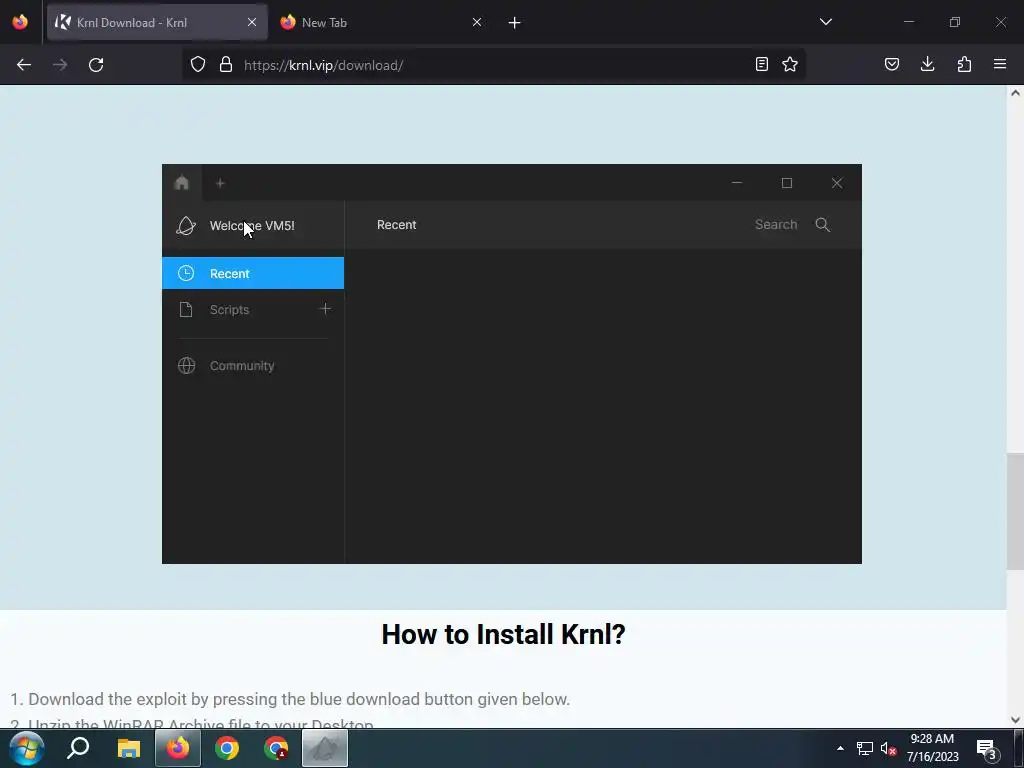Open a new browser tab with plus
Screen dimensions: 1024x768
(515, 23)
